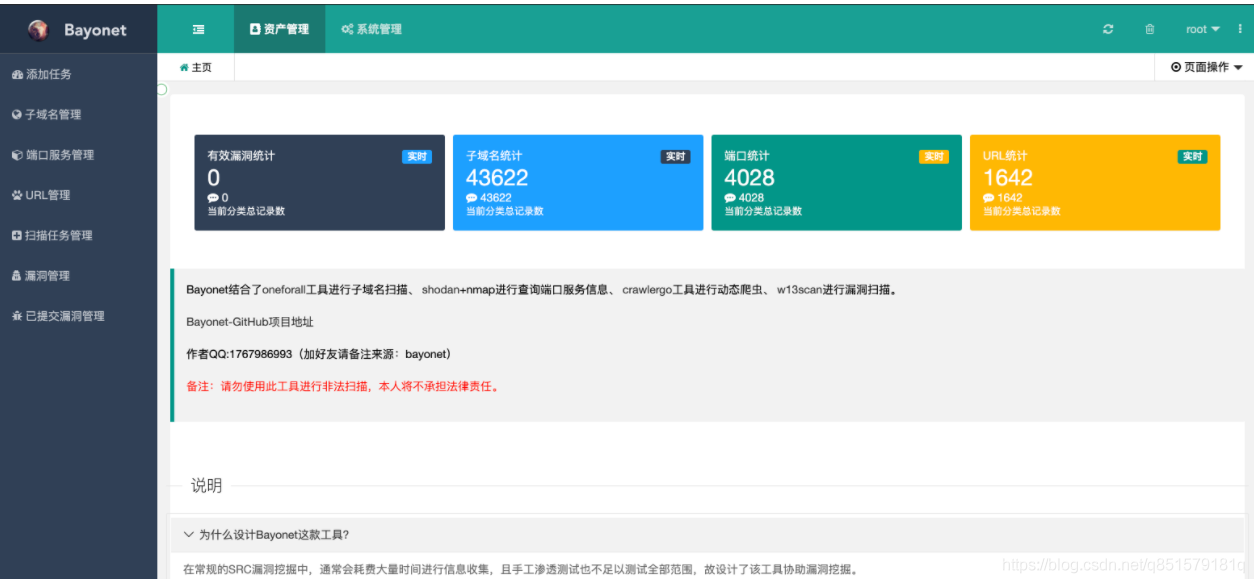Click comment icon in 有效漏洞统计 card
The height and width of the screenshot is (583, 1254).
(x=213, y=198)
